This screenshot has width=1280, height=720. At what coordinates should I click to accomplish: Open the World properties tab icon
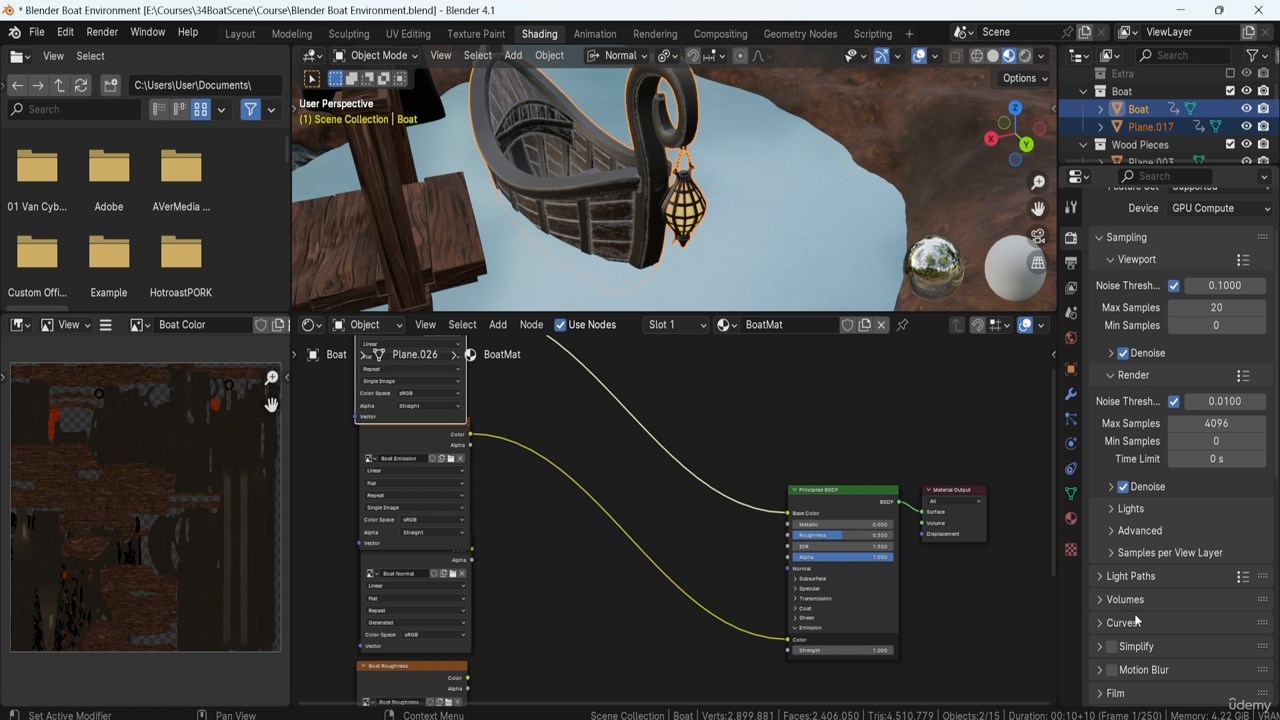[x=1071, y=338]
